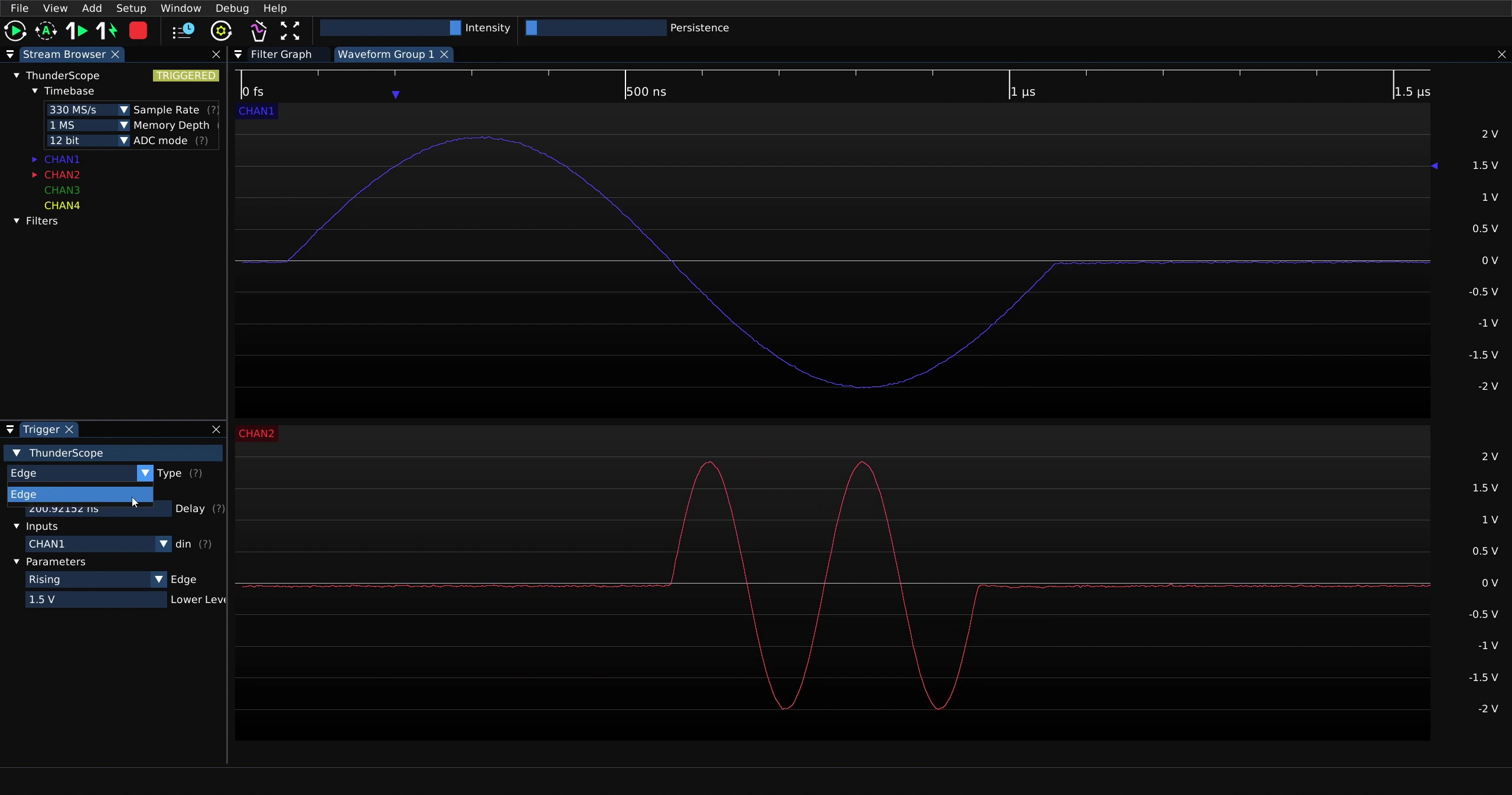Open the File menu
This screenshot has height=795, width=1512.
19,8
